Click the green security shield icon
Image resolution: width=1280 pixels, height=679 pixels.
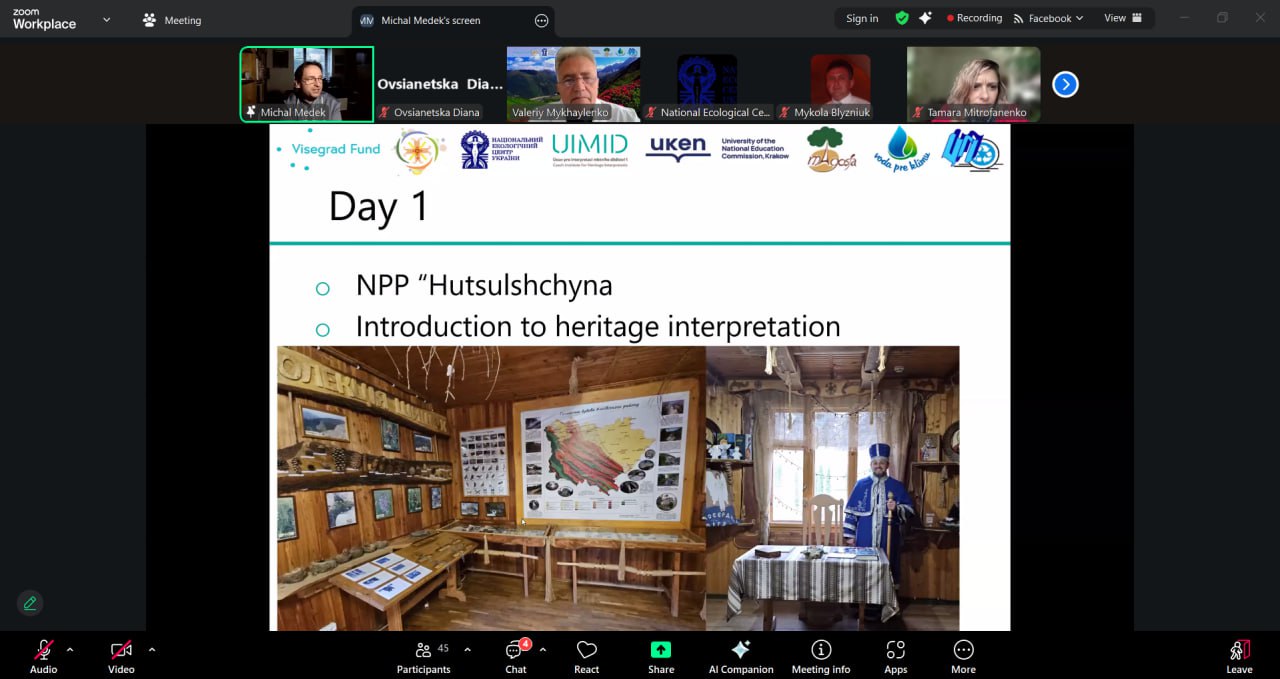902,18
